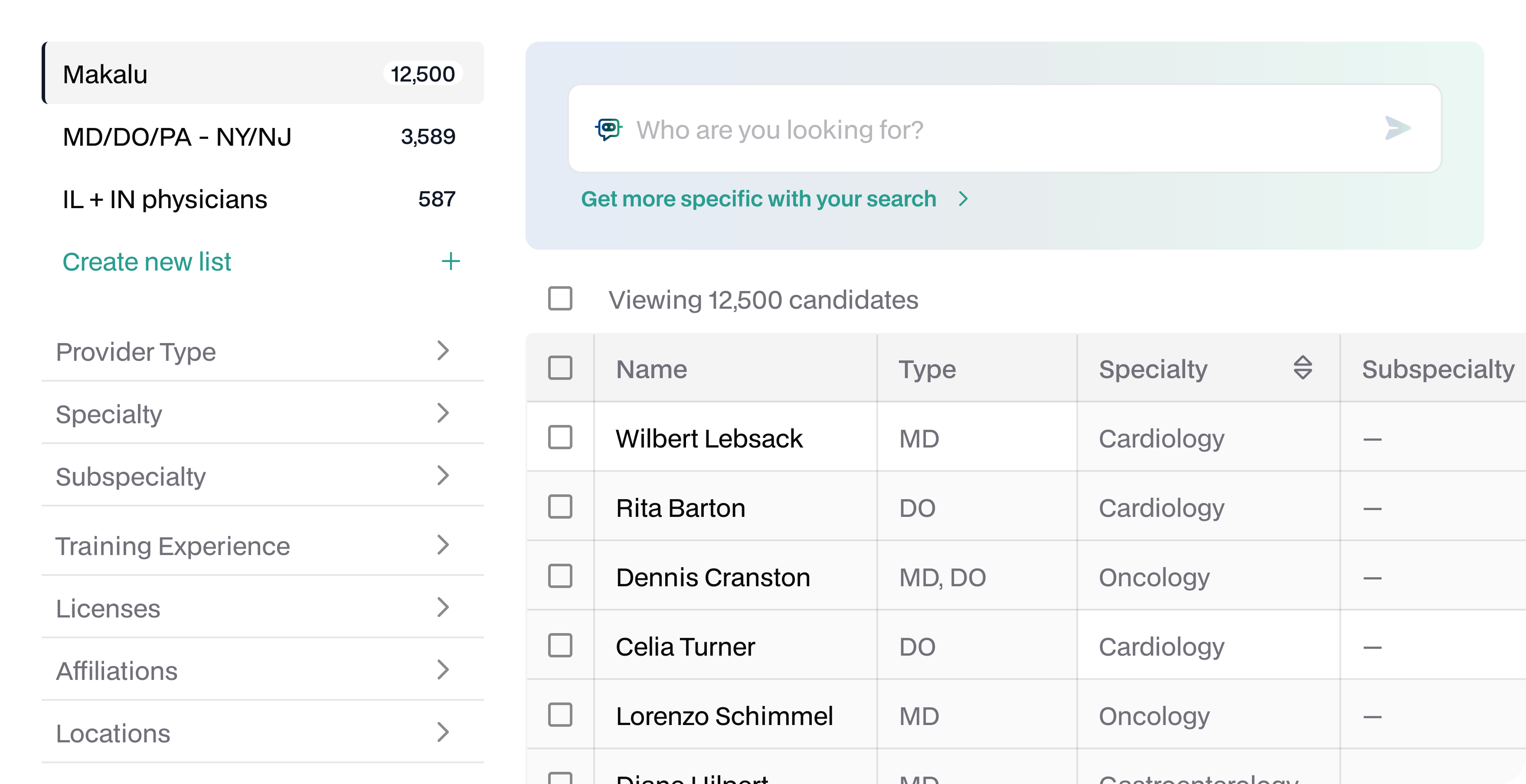Toggle select-all checkbox beside Viewing candidates

pyautogui.click(x=560, y=299)
